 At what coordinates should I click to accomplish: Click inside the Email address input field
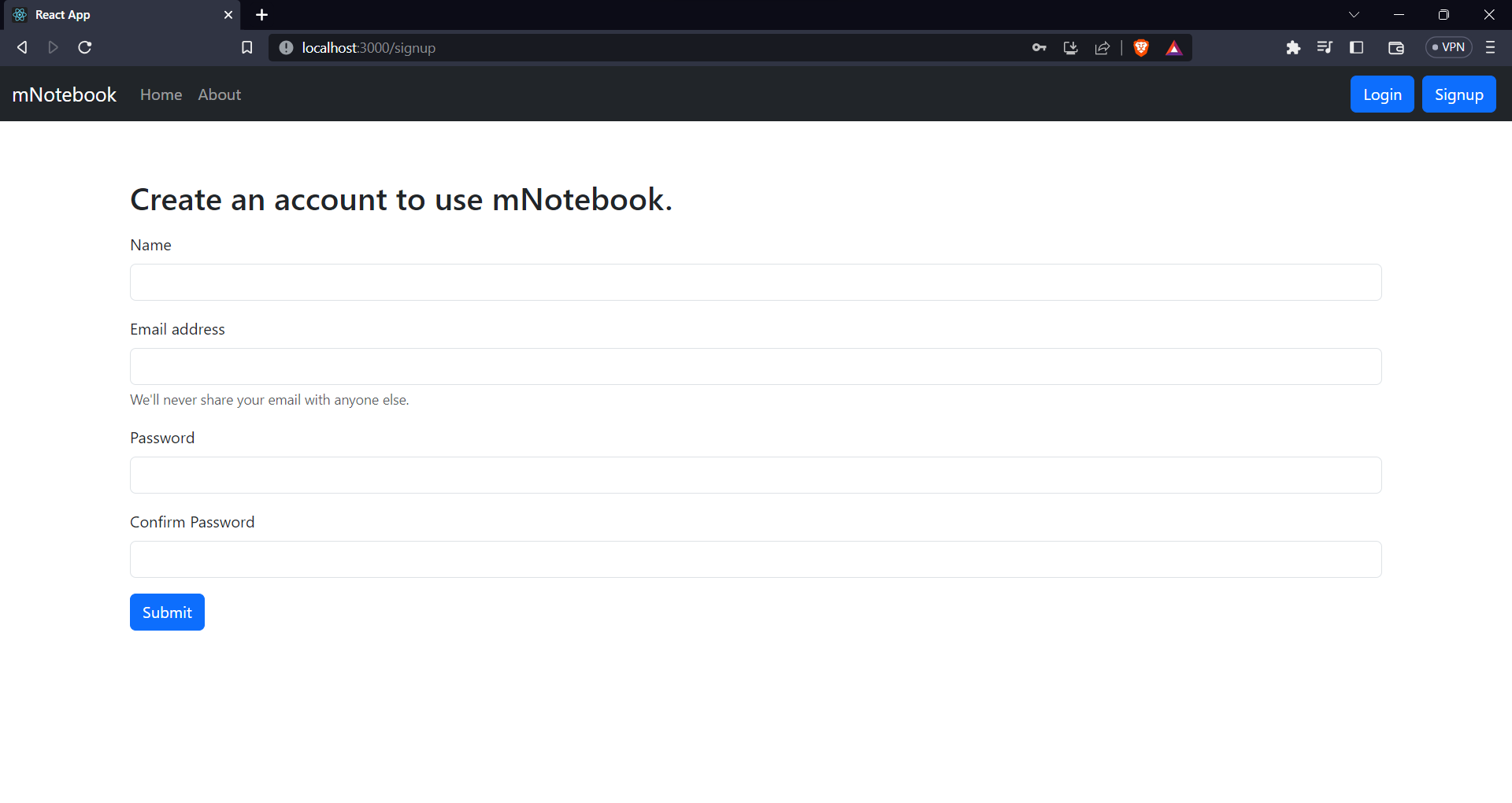(755, 366)
